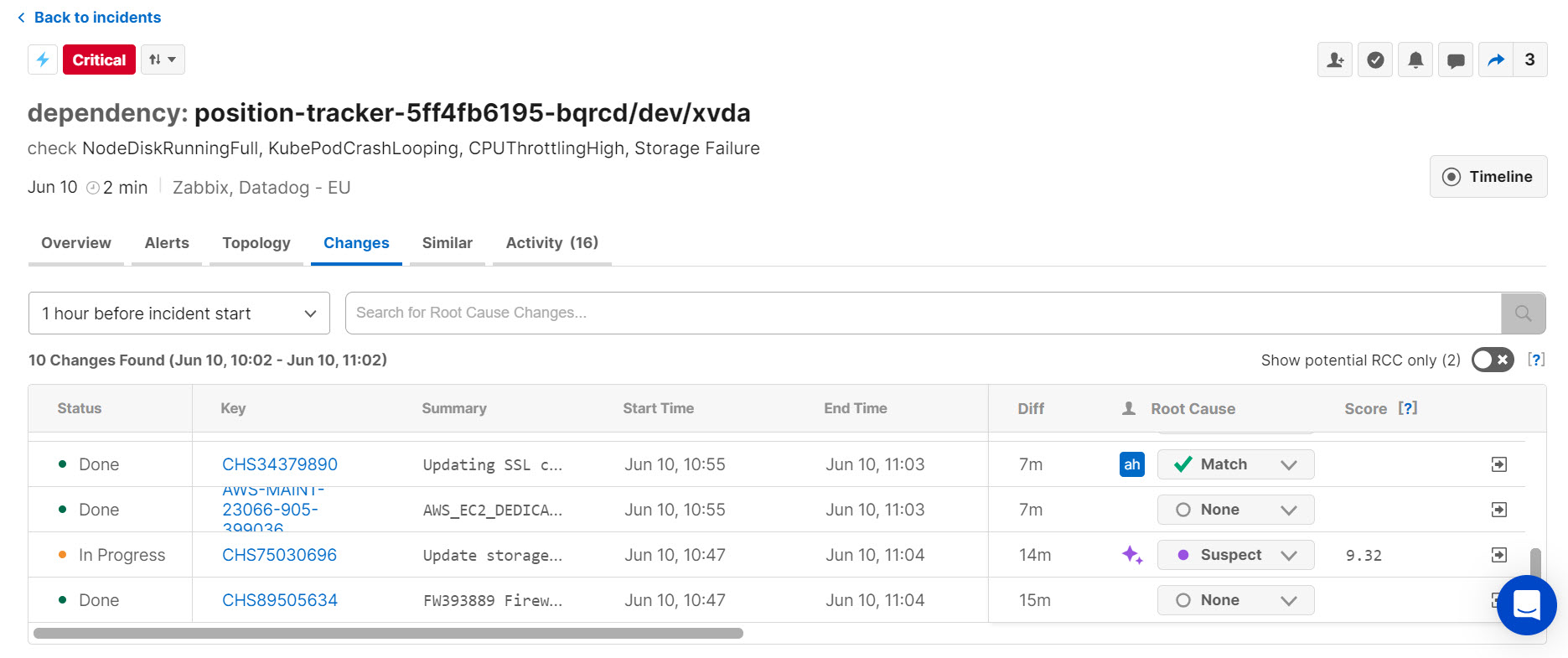Image resolution: width=1568 pixels, height=658 pixels.
Task: Navigate Back to incidents
Action: 88,17
